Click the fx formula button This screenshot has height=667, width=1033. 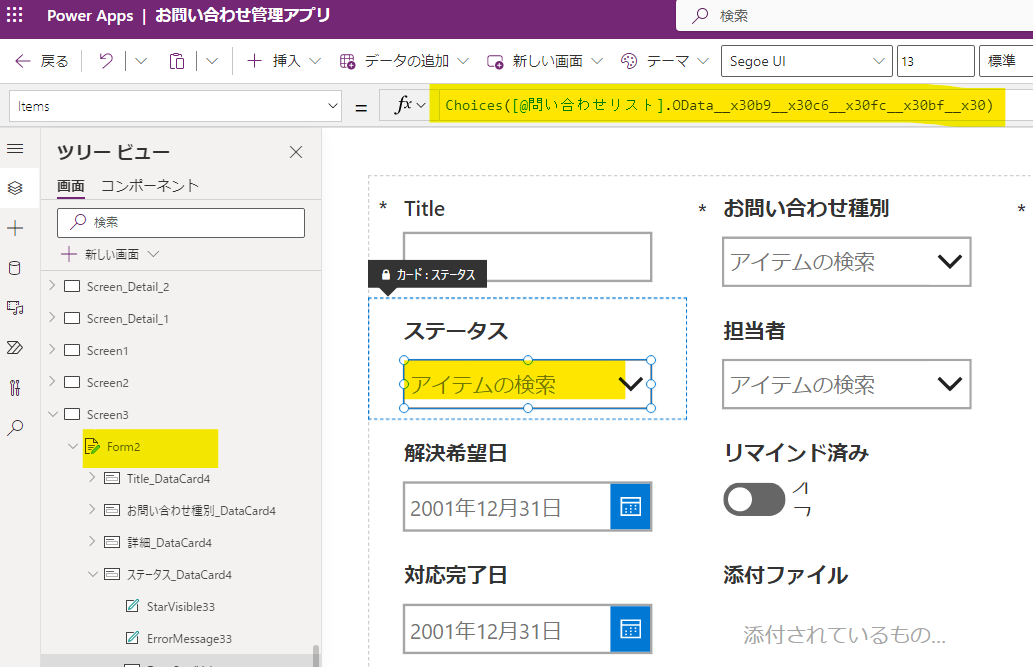[x=409, y=105]
